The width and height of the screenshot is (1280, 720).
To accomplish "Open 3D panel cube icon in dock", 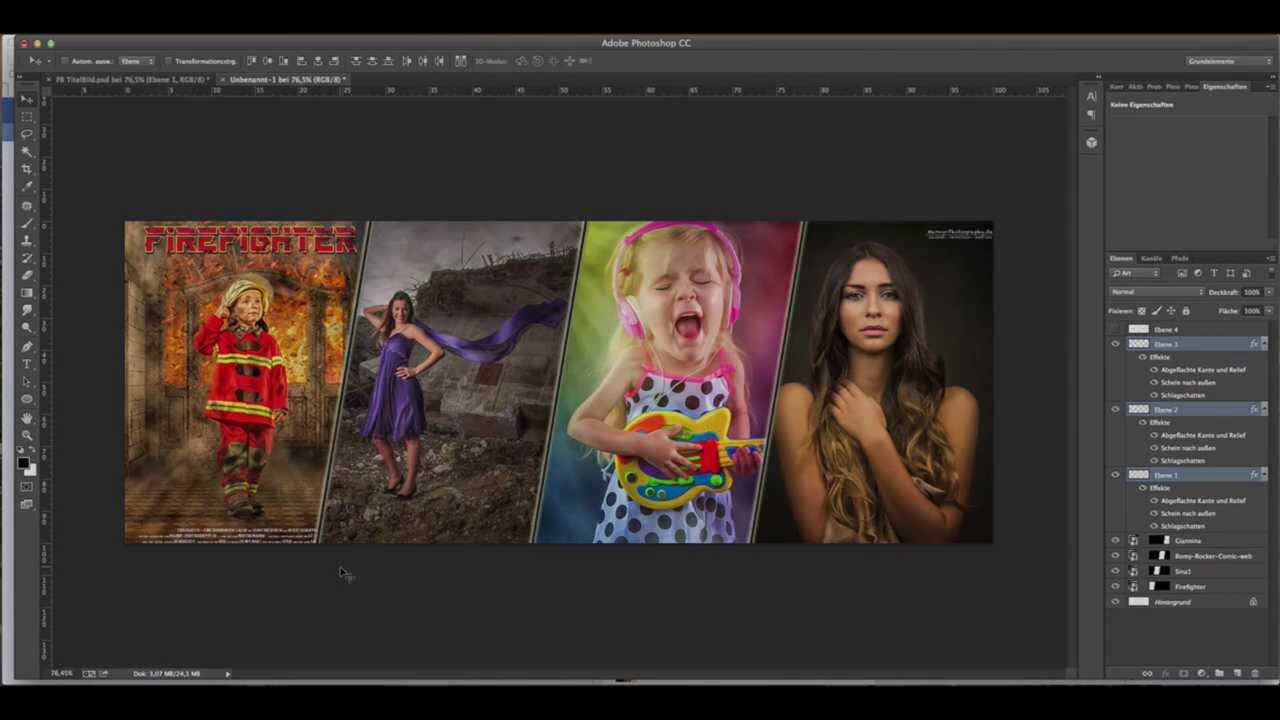I will [x=1091, y=142].
